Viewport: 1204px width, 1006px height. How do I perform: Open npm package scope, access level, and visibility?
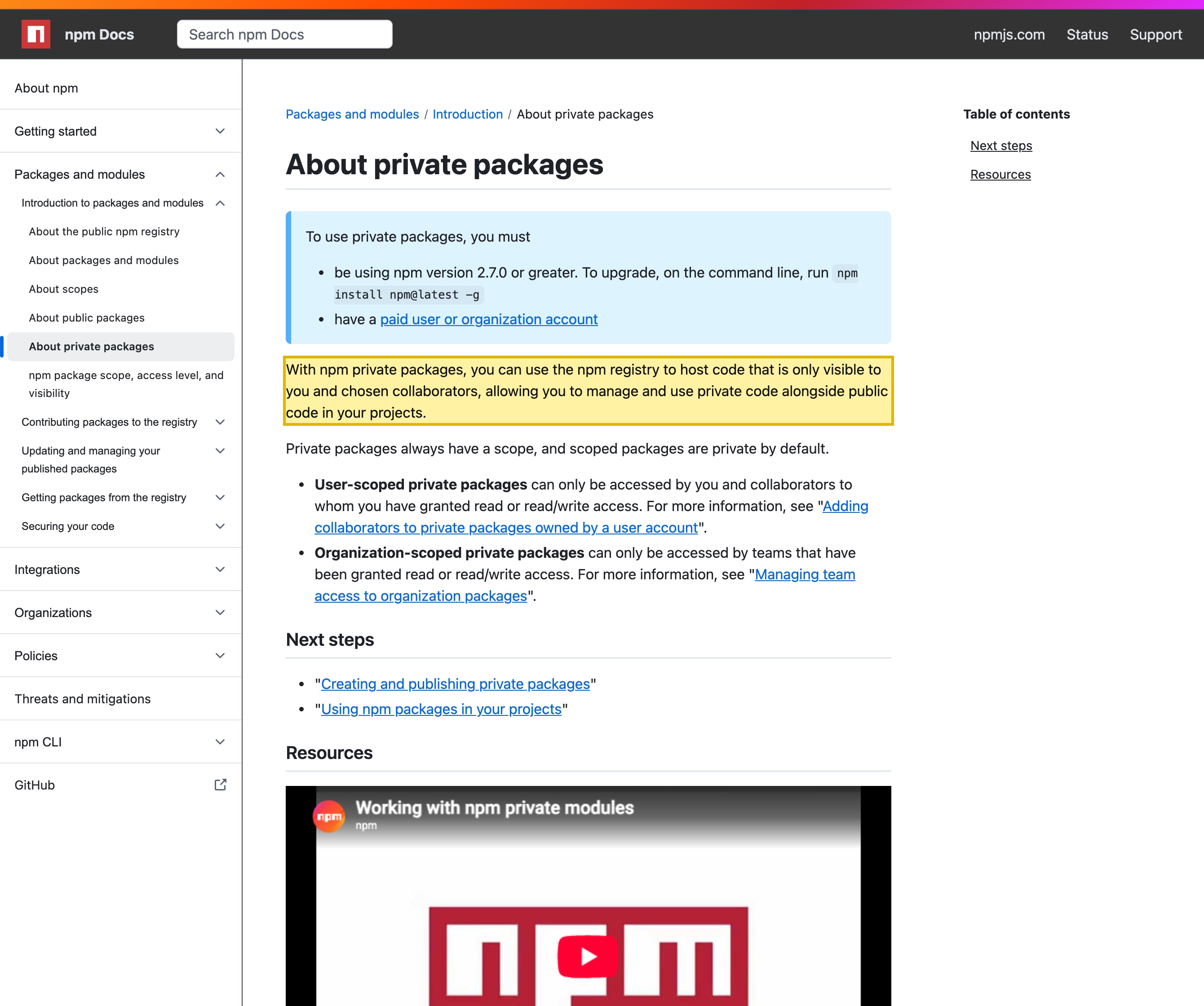click(x=126, y=384)
